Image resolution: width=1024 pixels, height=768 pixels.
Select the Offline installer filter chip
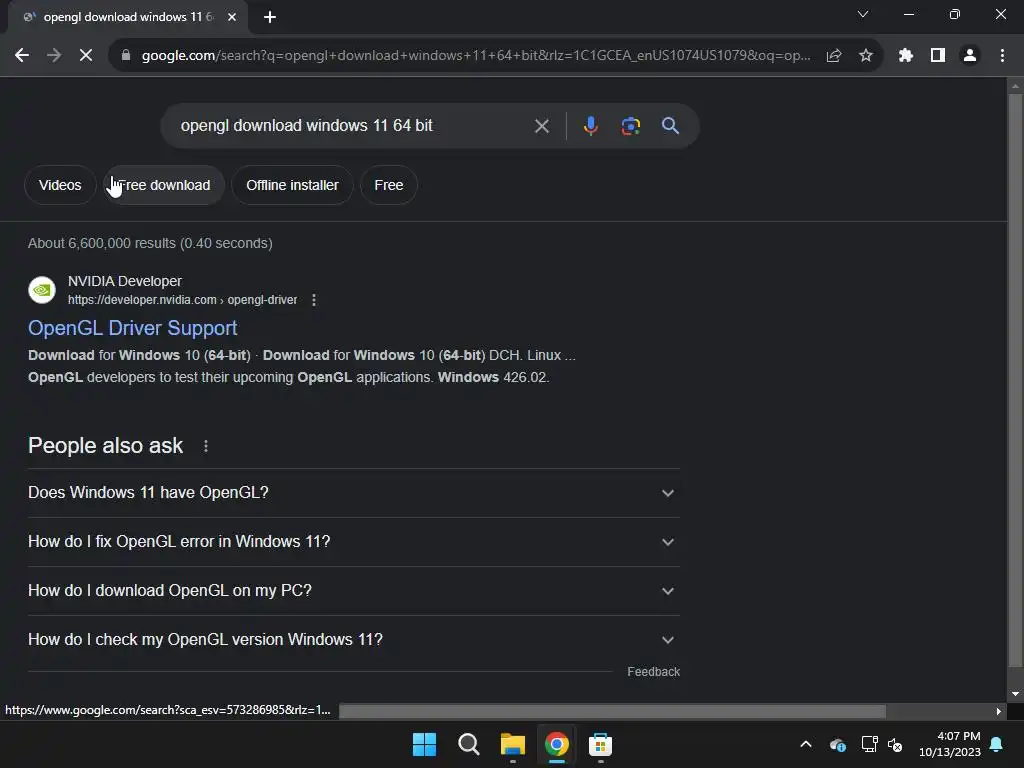pyautogui.click(x=293, y=185)
